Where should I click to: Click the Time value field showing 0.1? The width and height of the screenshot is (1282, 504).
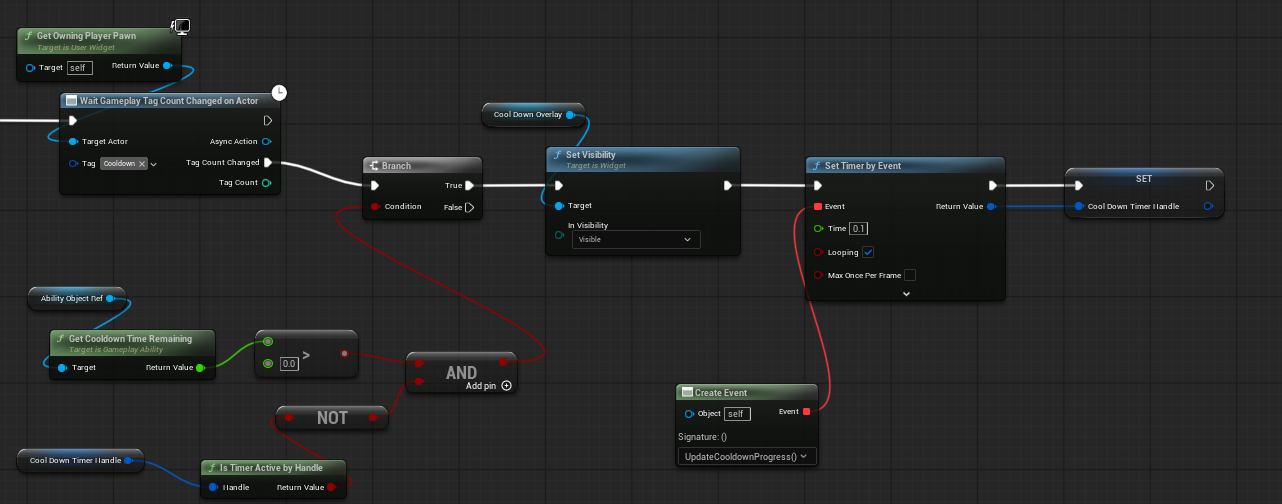[x=859, y=229]
